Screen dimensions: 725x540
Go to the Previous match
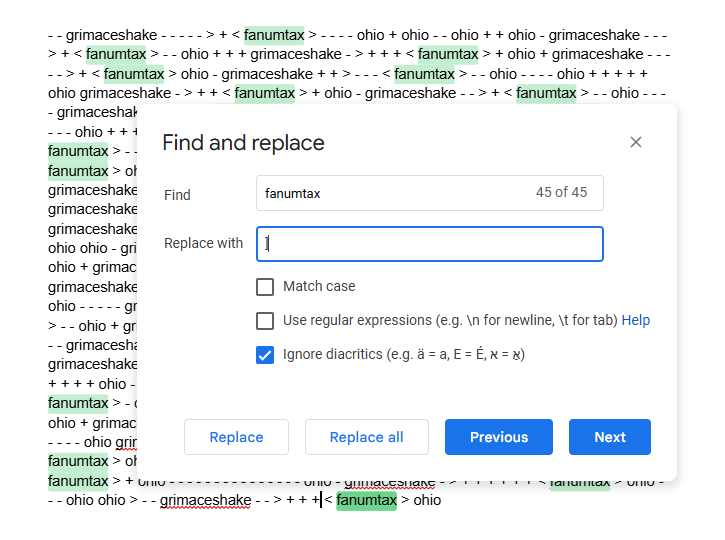click(498, 437)
